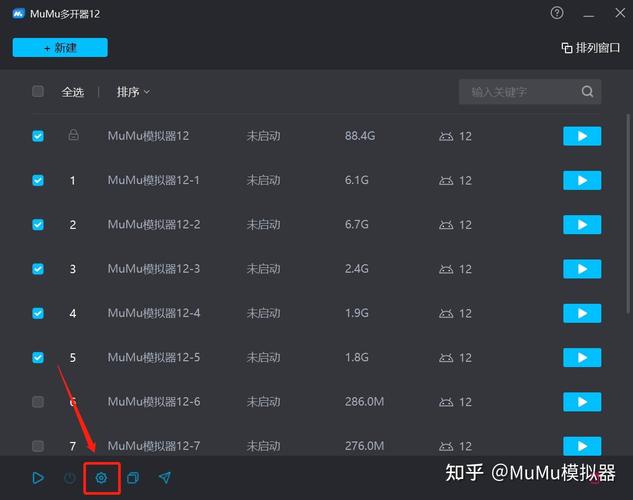Check the MuMu模拟器12-7 checkbox
This screenshot has height=500, width=633.
coord(38,446)
